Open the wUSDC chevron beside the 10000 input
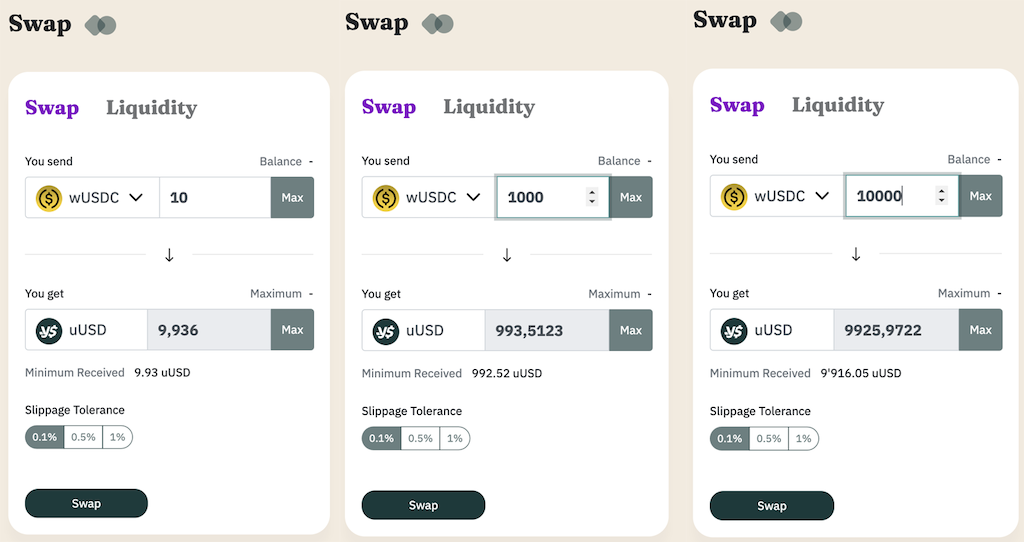1024x542 pixels. pos(822,196)
